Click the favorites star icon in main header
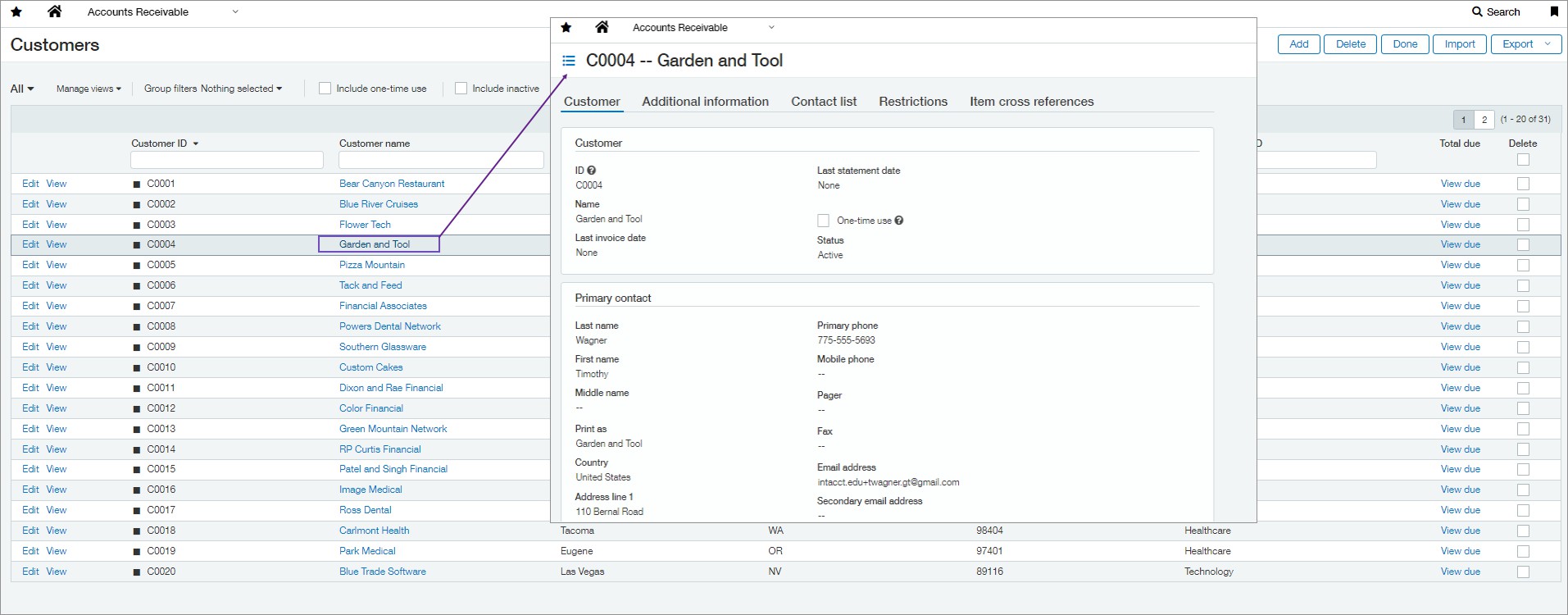The image size is (1568, 615). [16, 12]
